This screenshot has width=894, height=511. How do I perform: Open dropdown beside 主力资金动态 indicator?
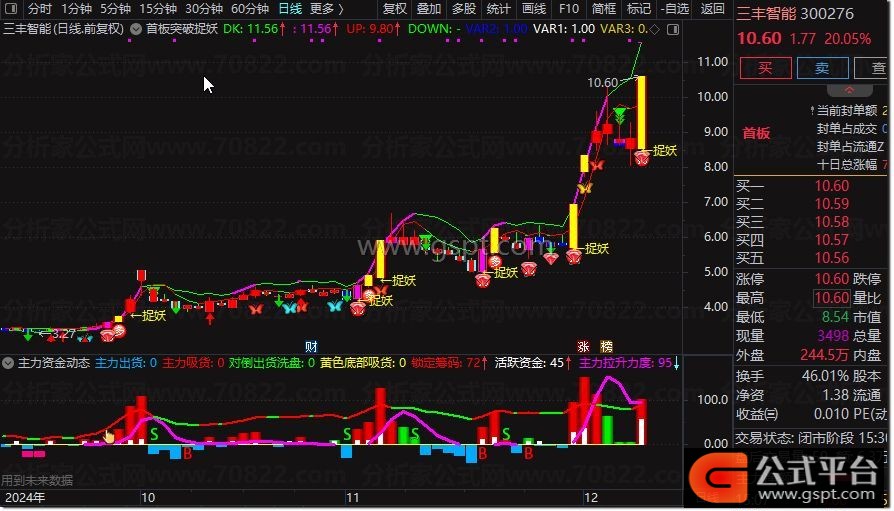pos(8,363)
